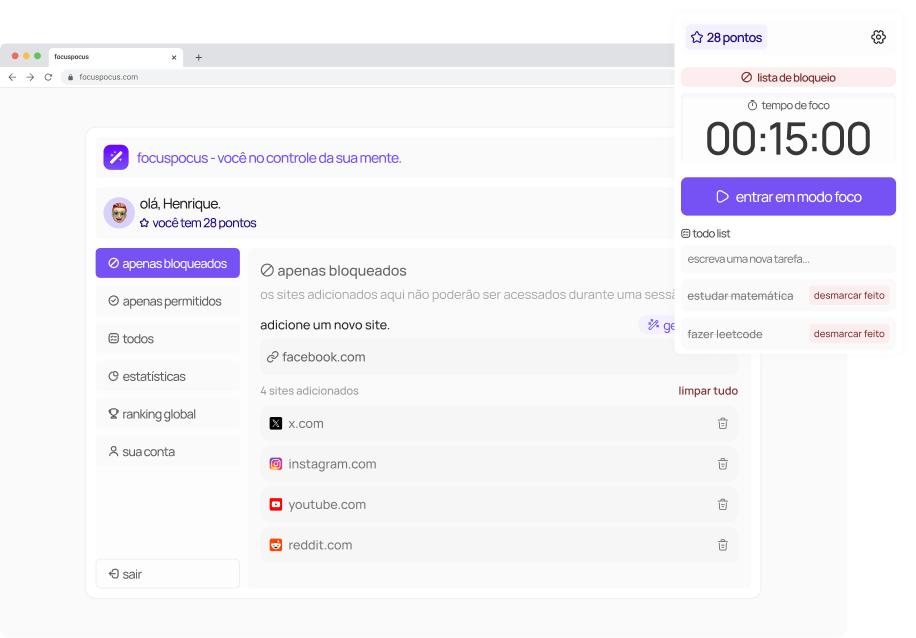Viewport: 916px width, 638px height.
Task: Toggle the 'lista de bloqueio' mode bar
Action: click(788, 77)
